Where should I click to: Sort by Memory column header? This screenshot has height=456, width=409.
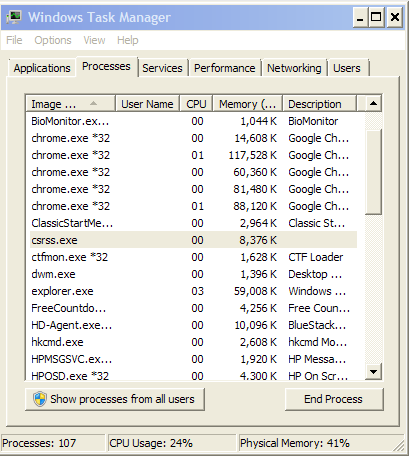[248, 104]
